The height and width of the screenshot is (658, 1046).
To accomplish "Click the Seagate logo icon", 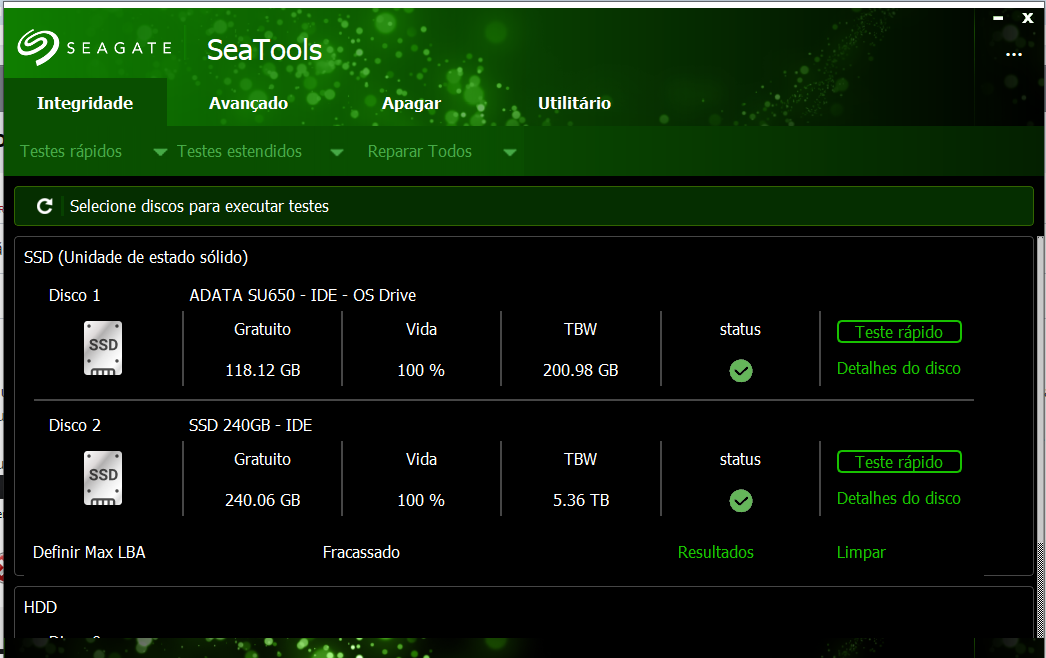I will pos(38,47).
